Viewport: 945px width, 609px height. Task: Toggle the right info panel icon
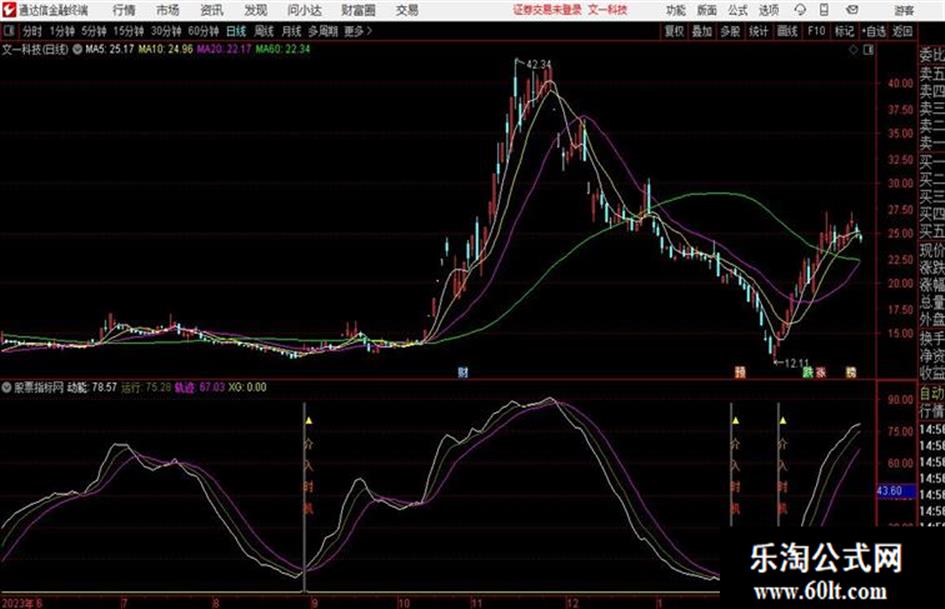[x=868, y=50]
